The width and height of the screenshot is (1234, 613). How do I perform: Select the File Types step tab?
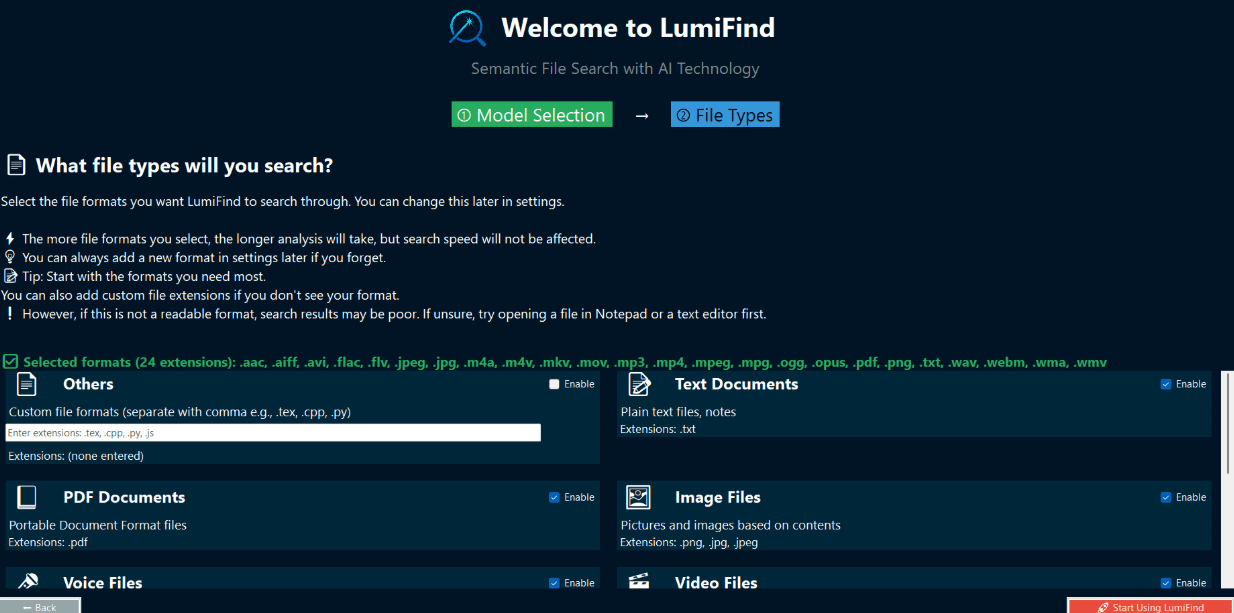[725, 115]
